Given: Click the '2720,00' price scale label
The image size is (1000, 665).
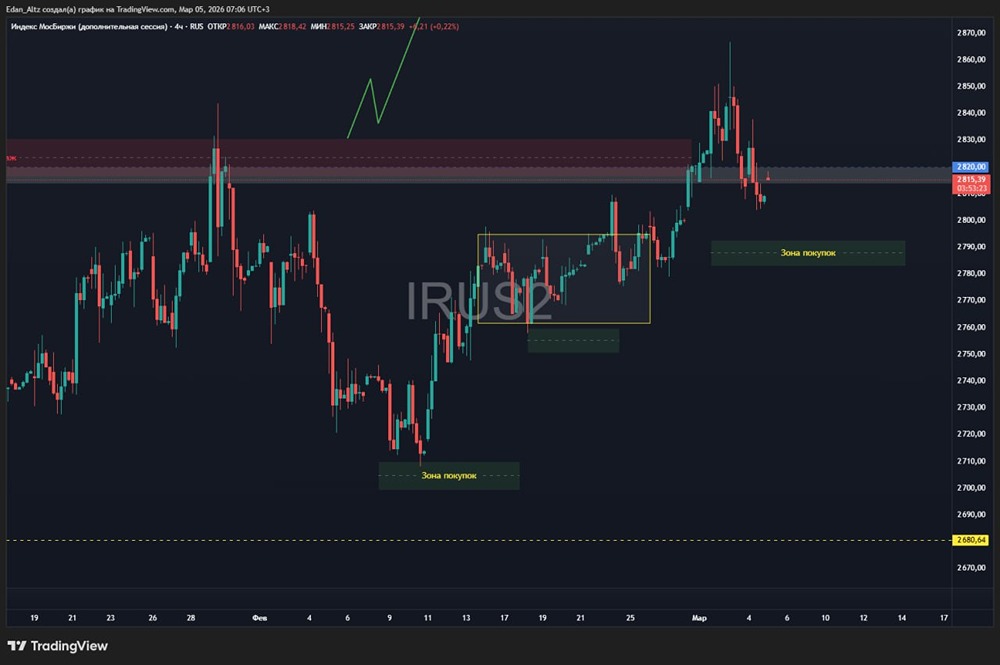Looking at the screenshot, I should pos(971,434).
